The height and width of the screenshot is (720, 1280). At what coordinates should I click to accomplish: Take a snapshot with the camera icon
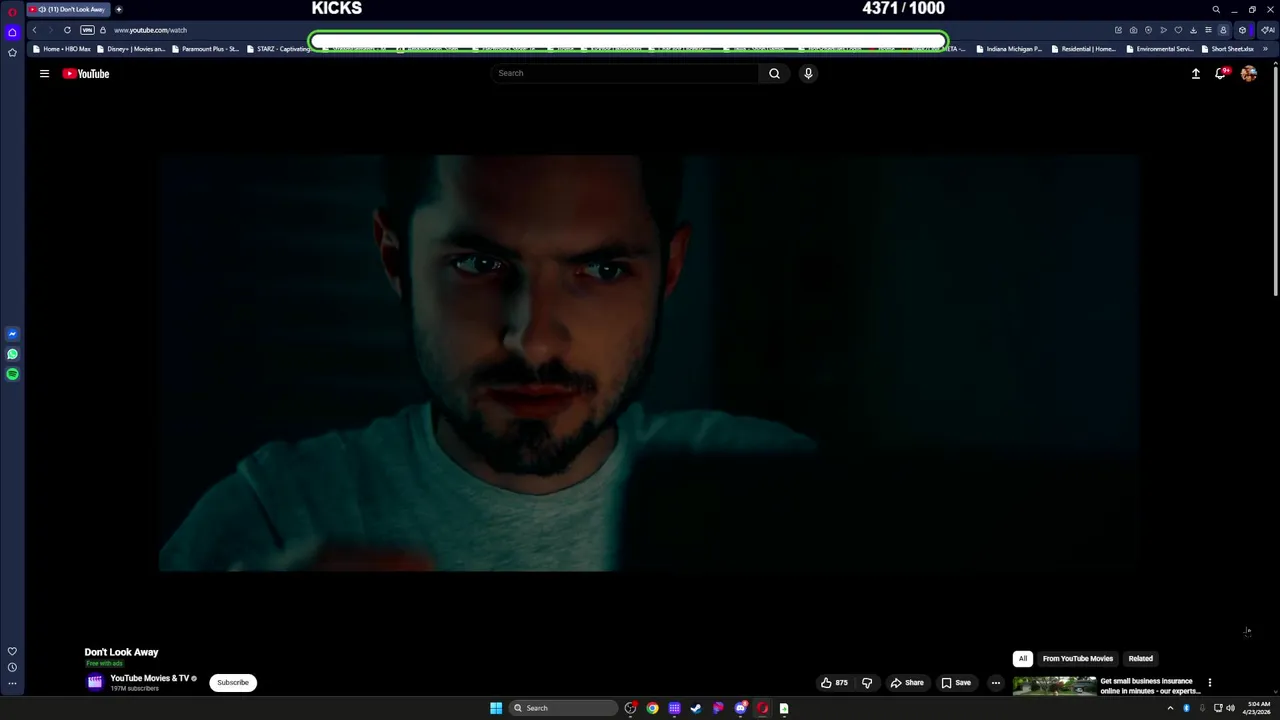1133,30
